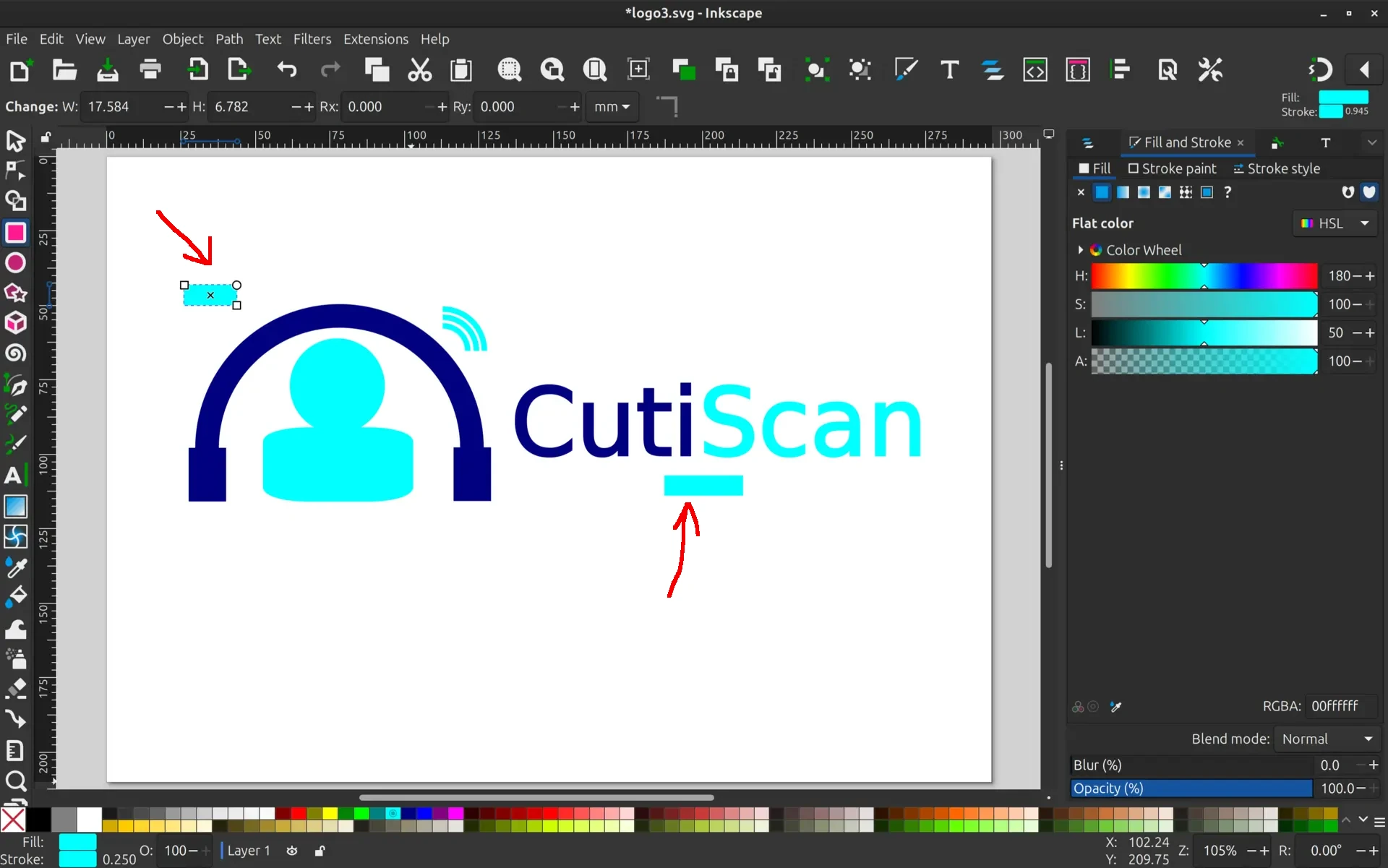
Task: Click the Cut scissors icon
Action: point(419,70)
